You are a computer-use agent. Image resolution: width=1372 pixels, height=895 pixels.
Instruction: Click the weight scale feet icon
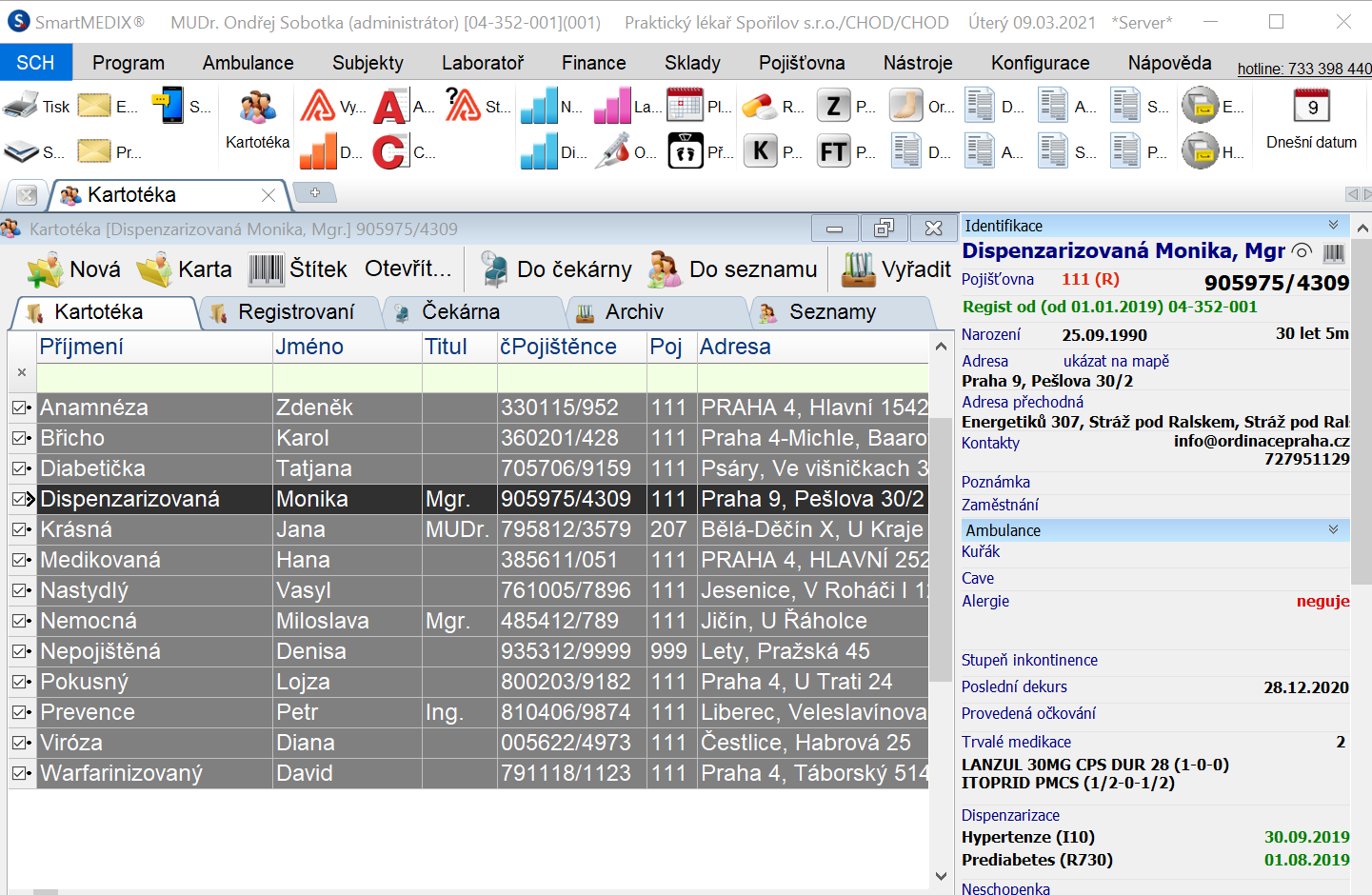coord(685,151)
